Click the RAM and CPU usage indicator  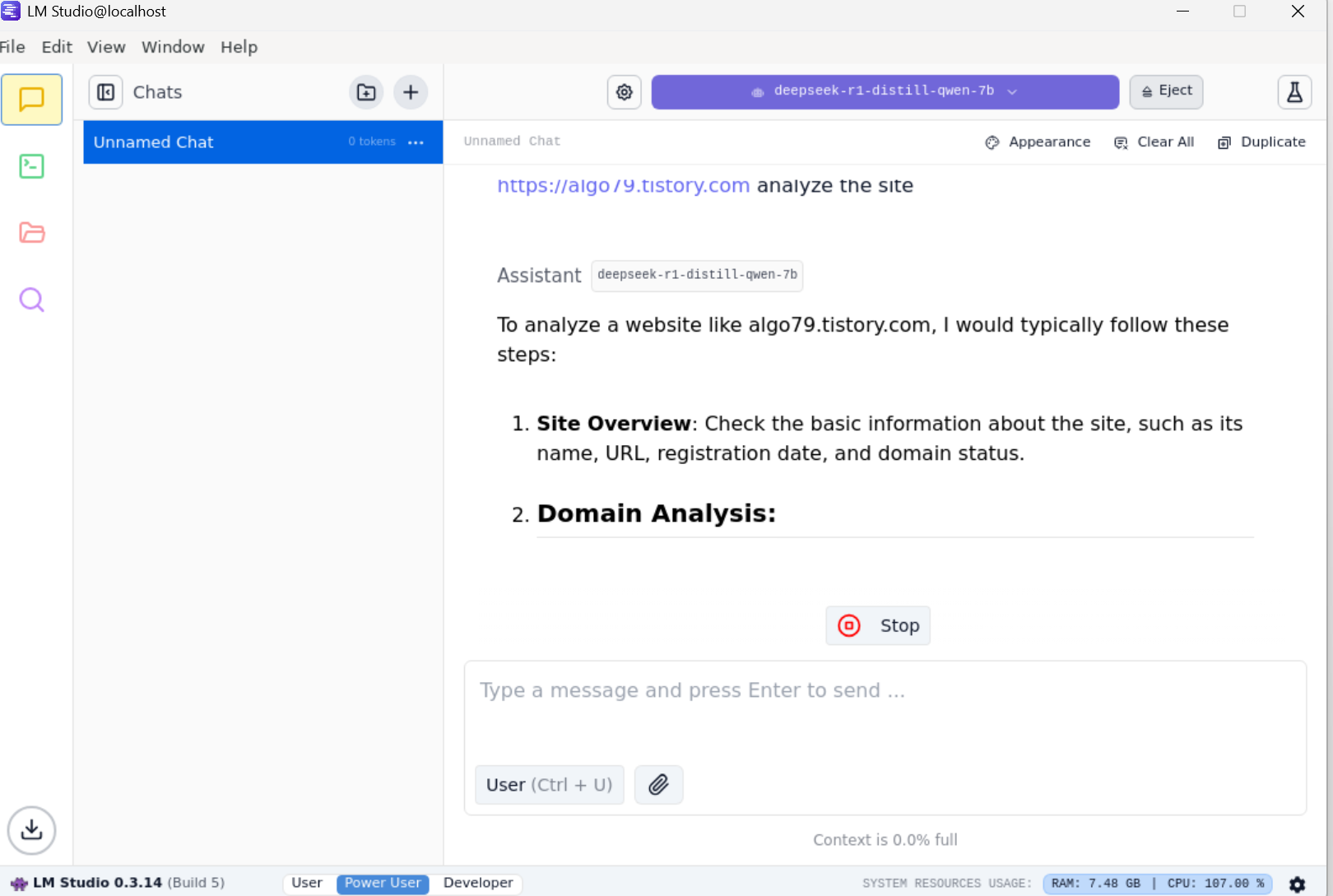1158,884
